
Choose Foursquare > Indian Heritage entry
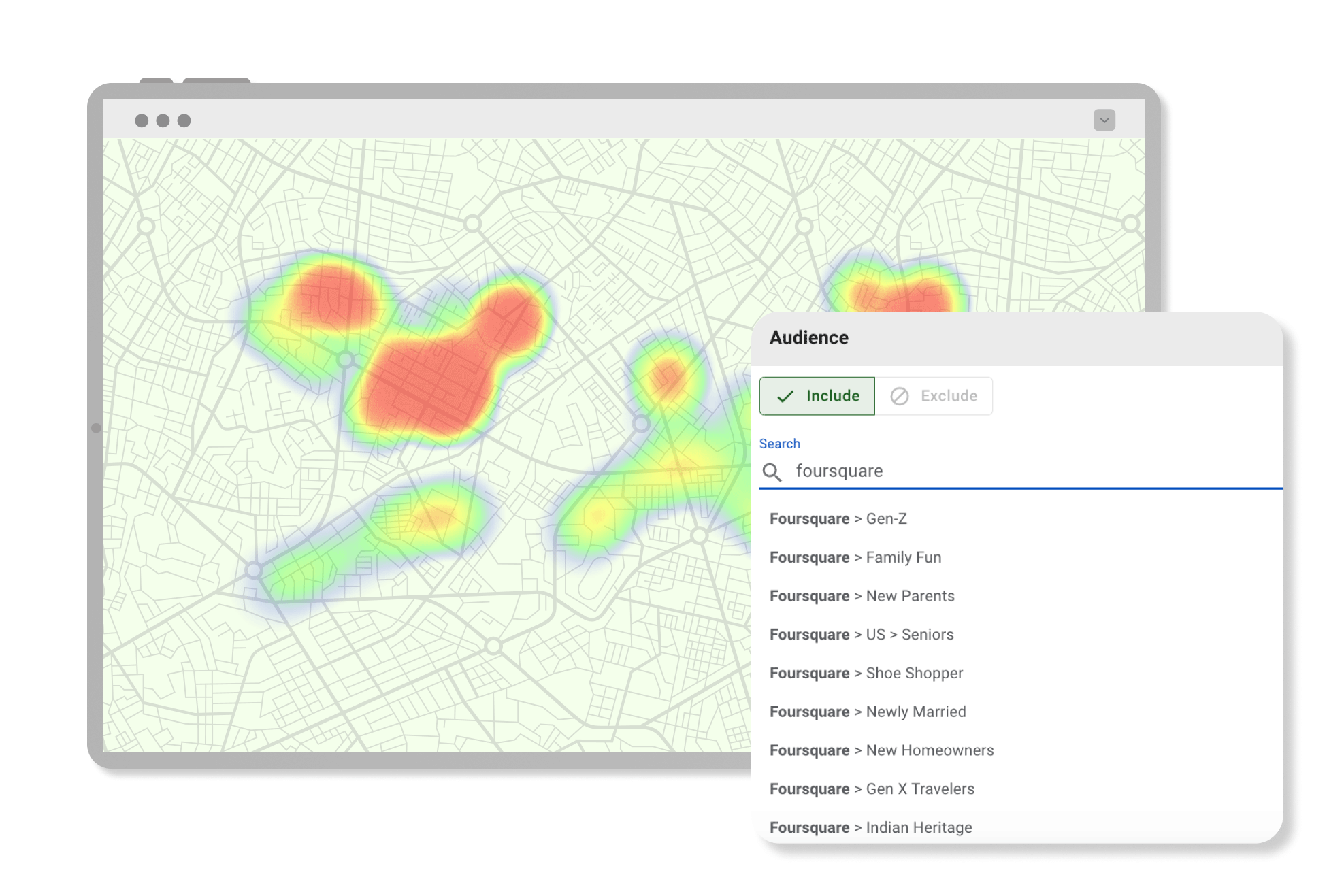point(870,828)
